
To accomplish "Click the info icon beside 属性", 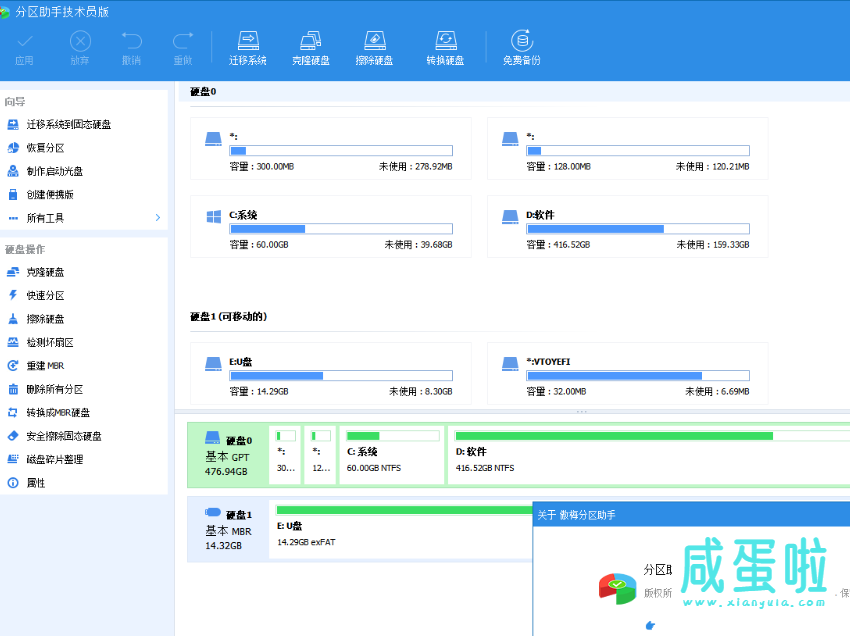I will 13,483.
